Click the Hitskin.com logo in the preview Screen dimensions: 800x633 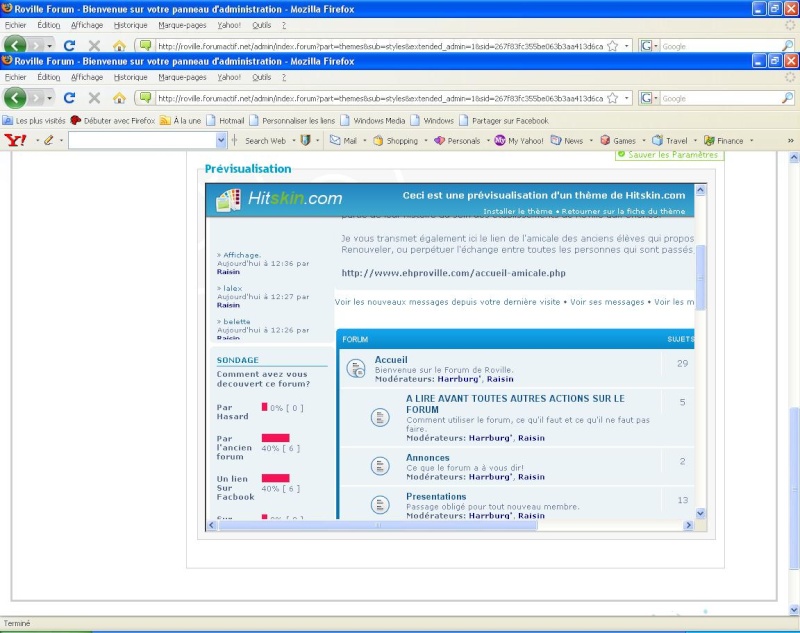279,199
